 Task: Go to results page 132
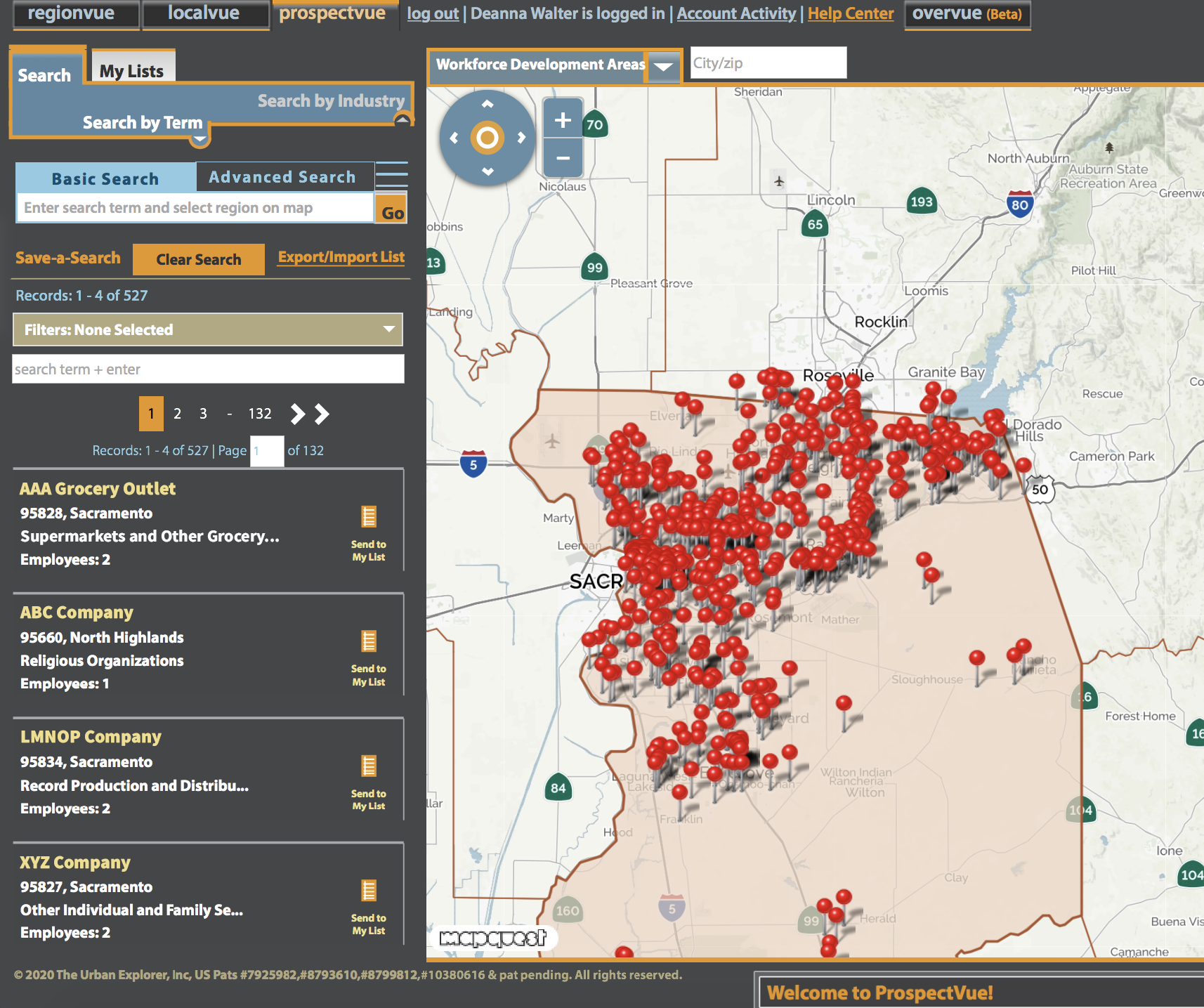tap(260, 414)
